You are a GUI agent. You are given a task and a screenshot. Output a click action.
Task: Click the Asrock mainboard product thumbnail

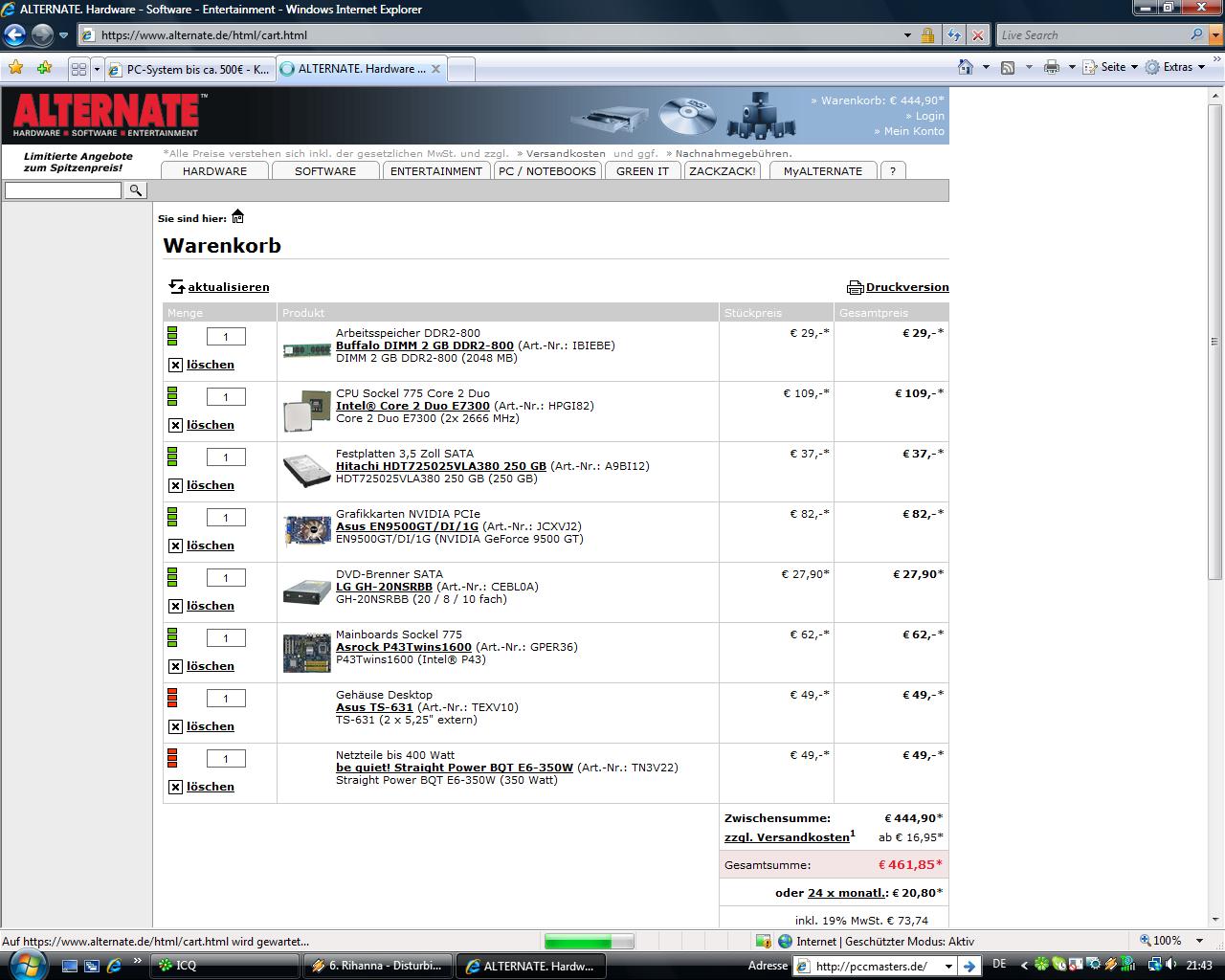tap(307, 653)
